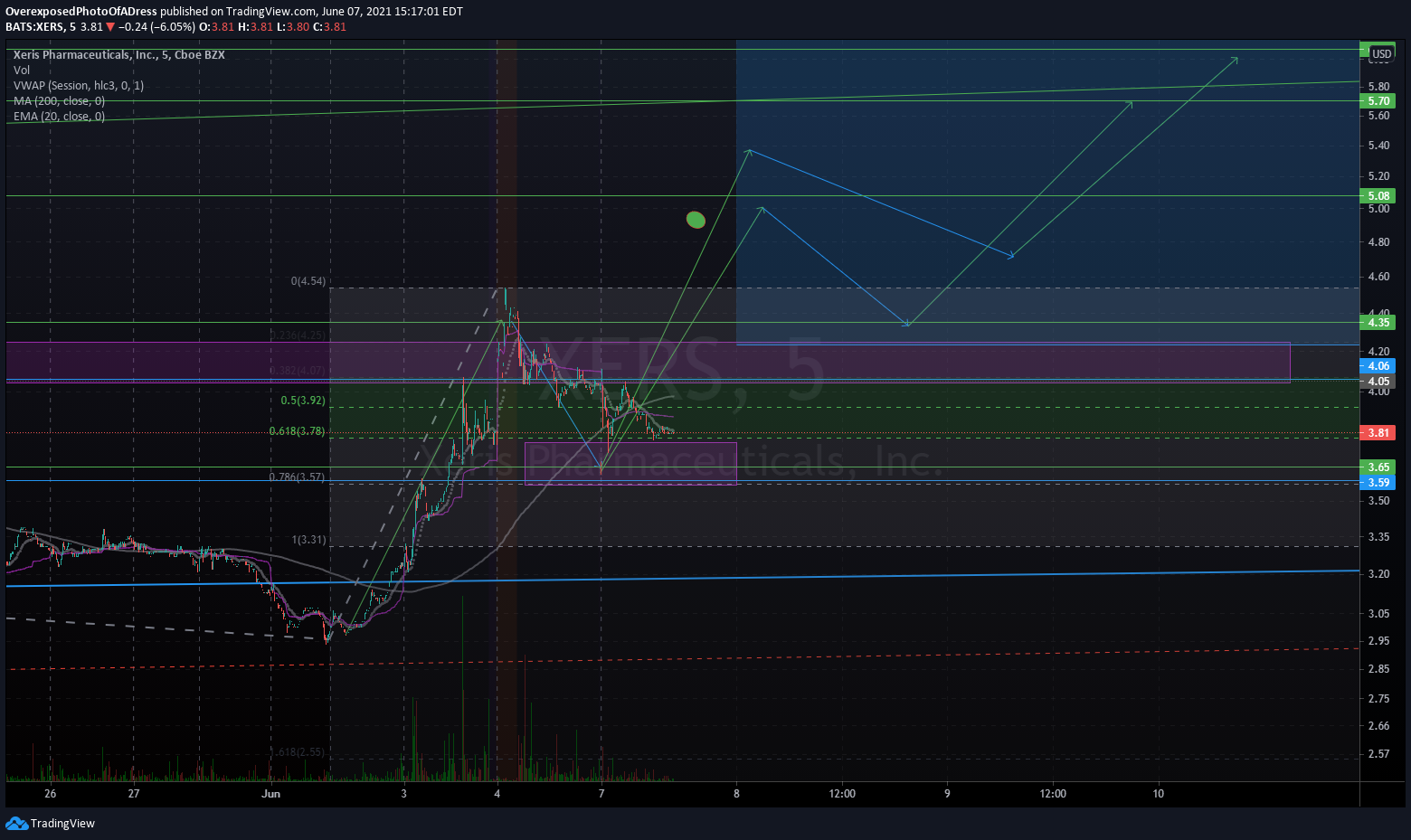Click the 0.5(3.92) Fibonacci level label
Image resolution: width=1411 pixels, height=840 pixels.
[x=303, y=401]
